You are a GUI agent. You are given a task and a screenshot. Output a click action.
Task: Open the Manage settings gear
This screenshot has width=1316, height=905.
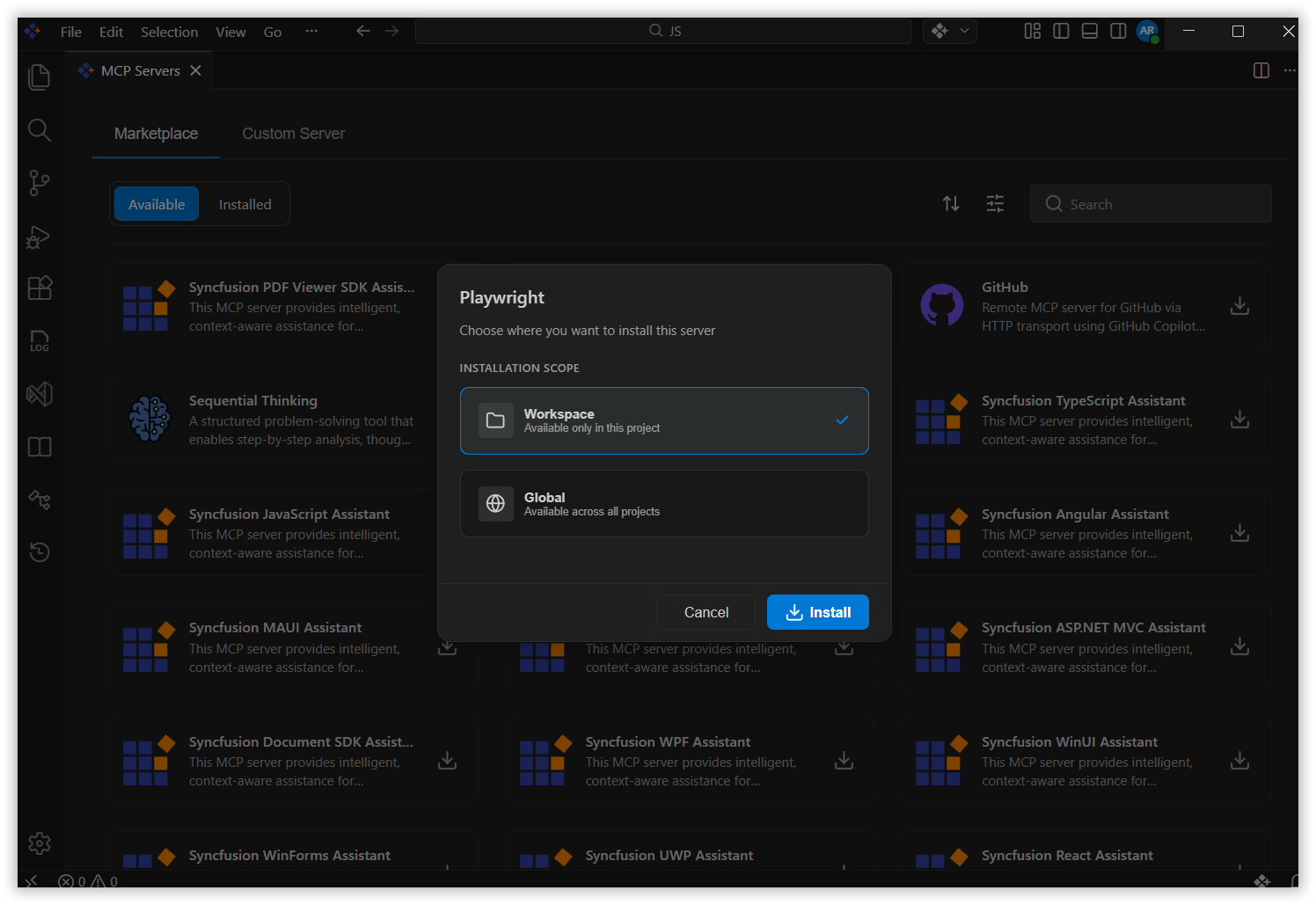[x=40, y=843]
